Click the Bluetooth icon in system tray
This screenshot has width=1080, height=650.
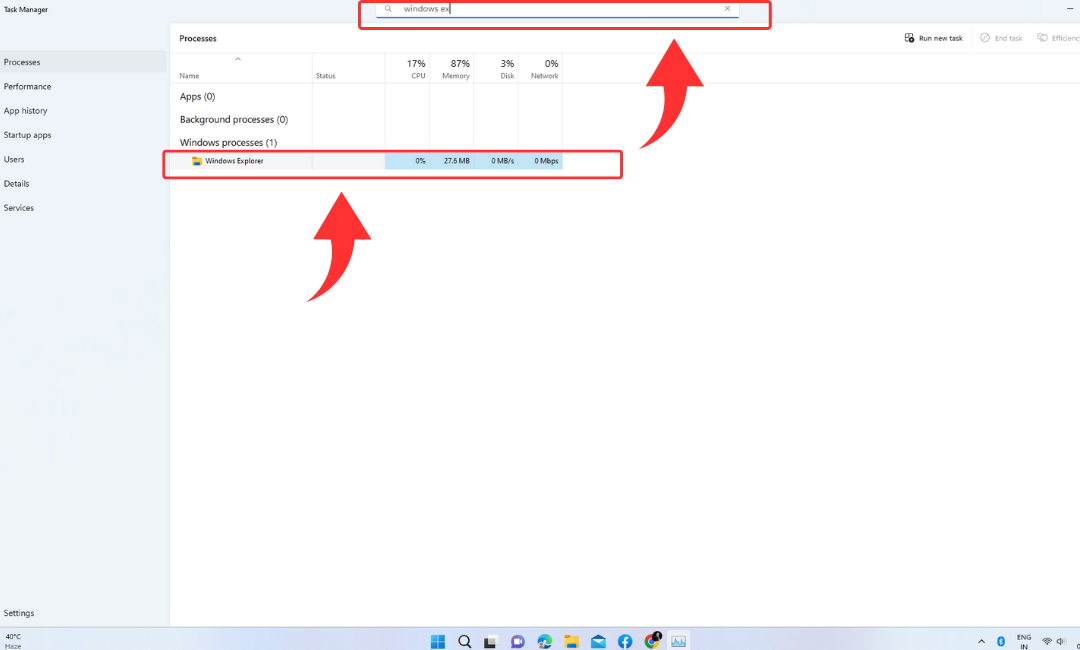click(x=1000, y=641)
